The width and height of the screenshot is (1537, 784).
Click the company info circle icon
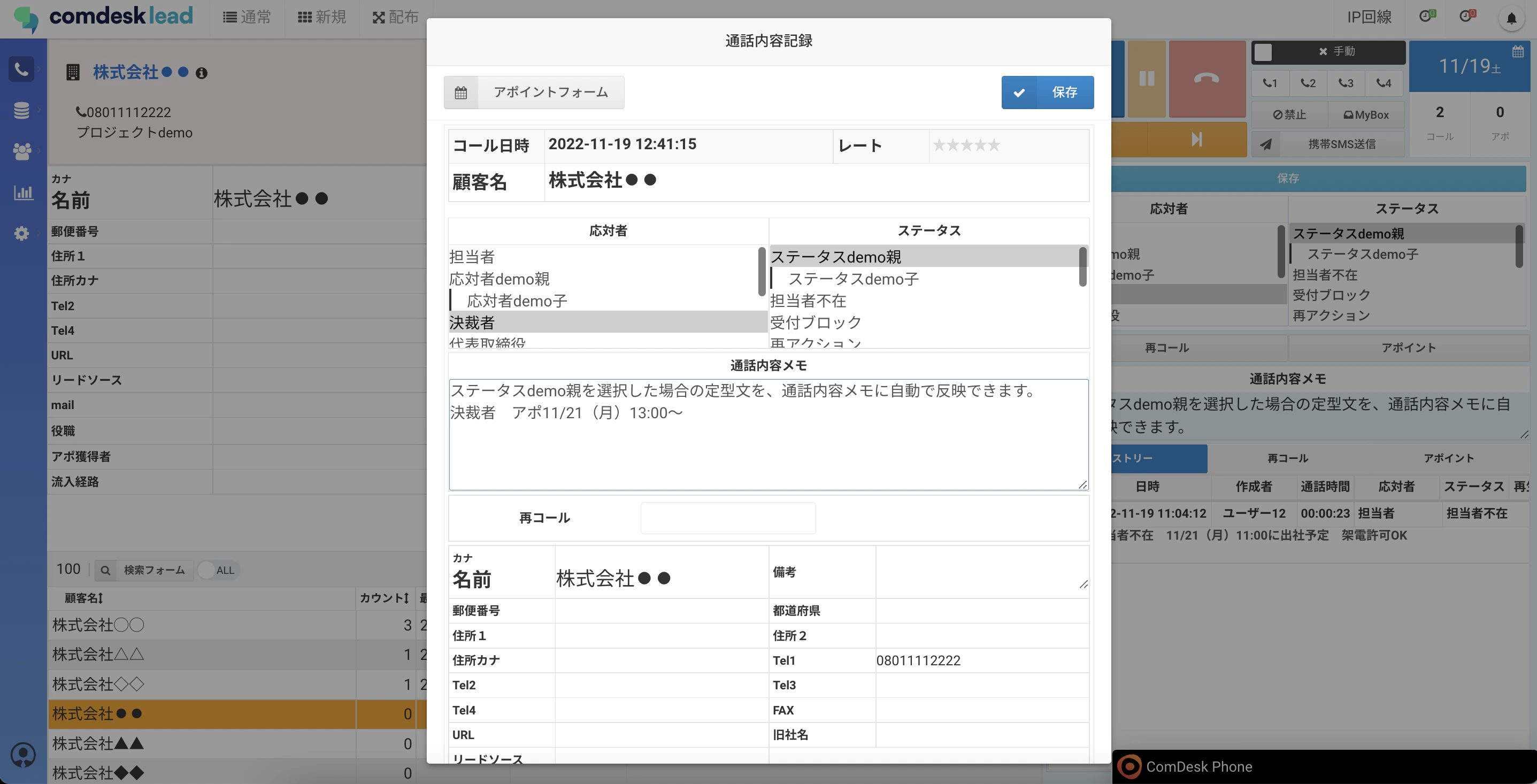[202, 73]
